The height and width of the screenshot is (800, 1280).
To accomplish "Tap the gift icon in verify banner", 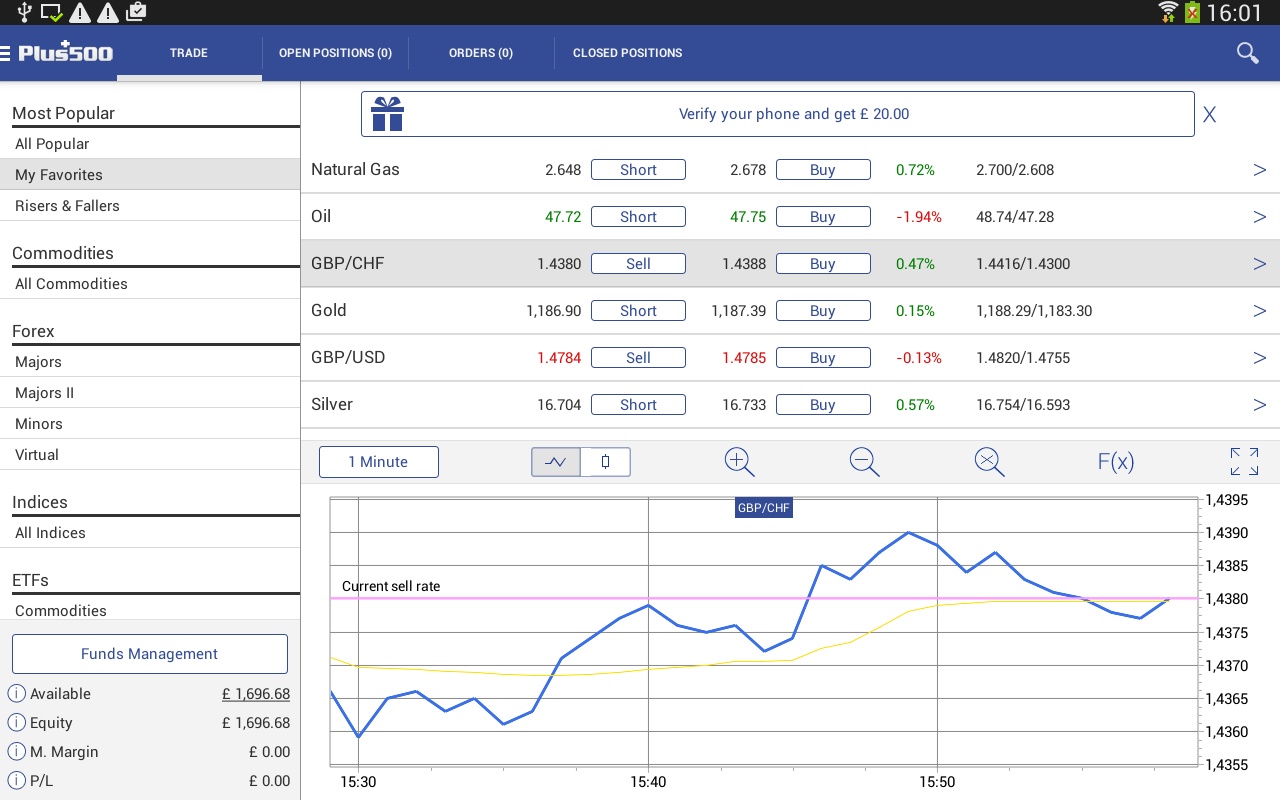I will tap(387, 114).
